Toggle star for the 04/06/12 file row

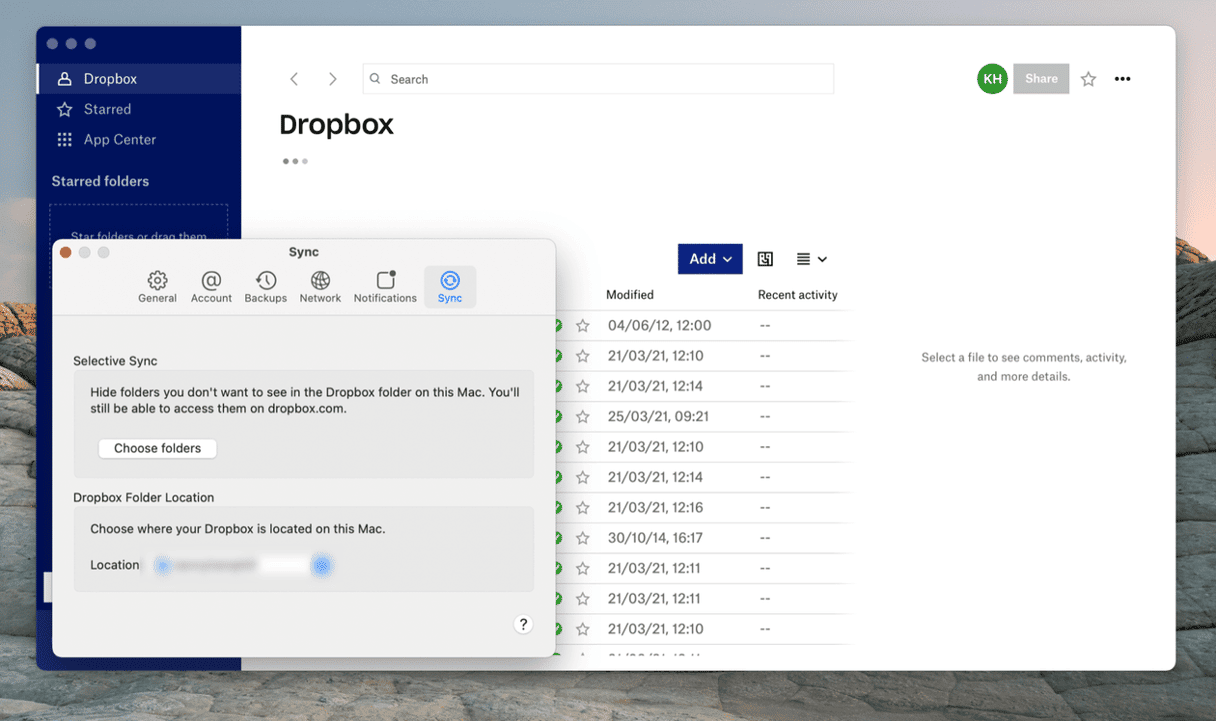(583, 326)
